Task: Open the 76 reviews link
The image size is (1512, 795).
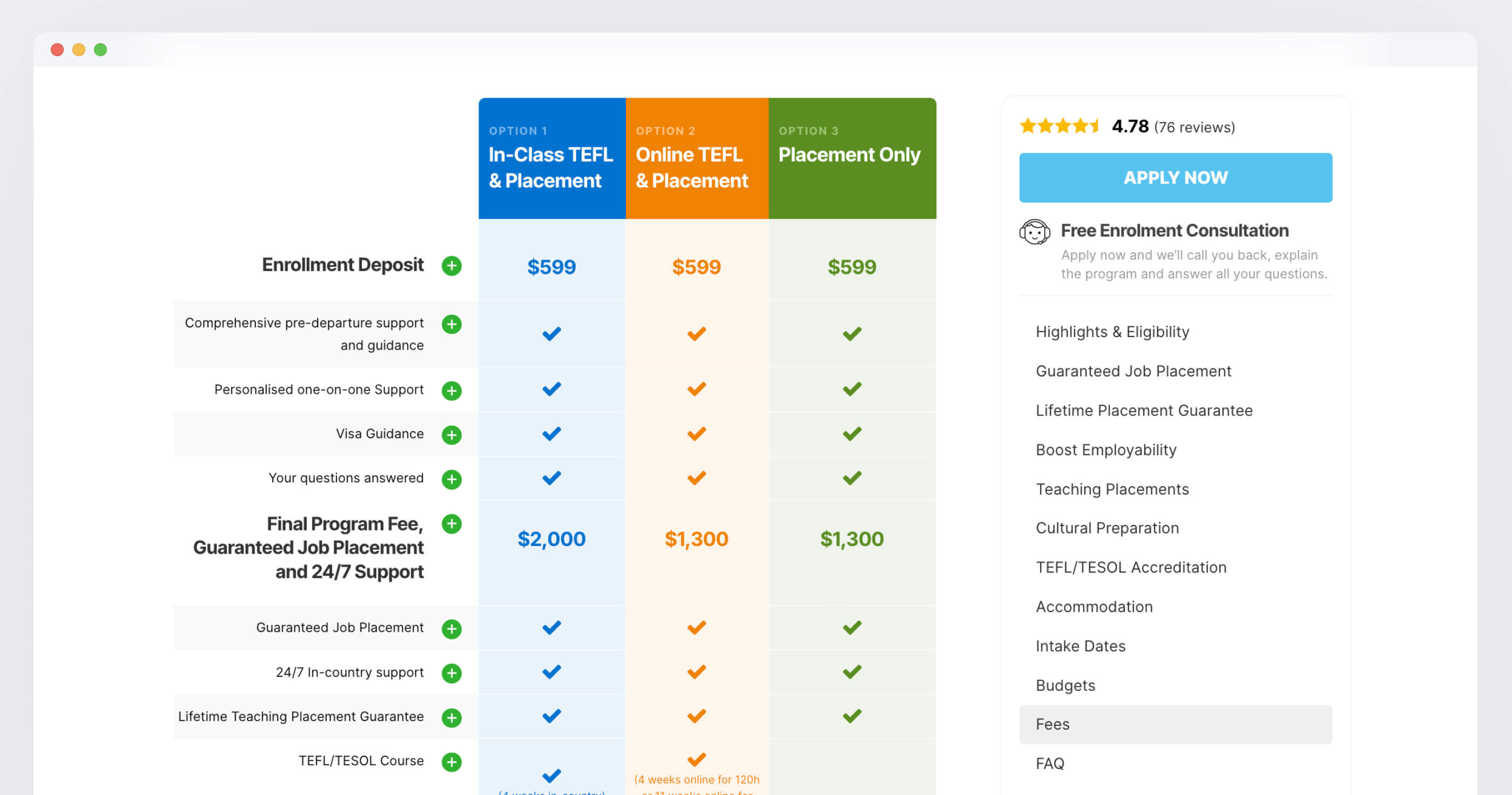Action: (1194, 127)
